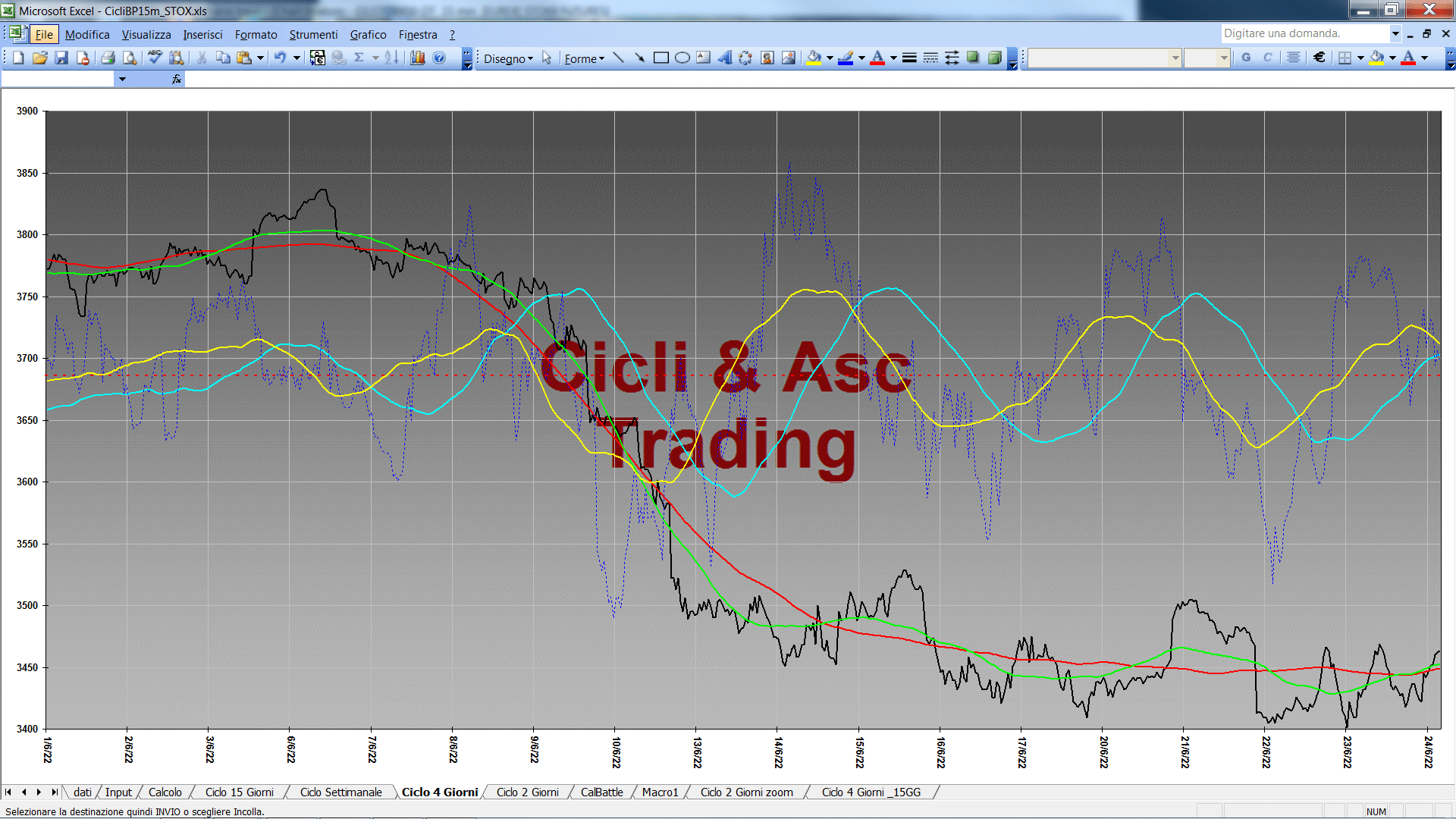Click the Insert Picture from File icon
This screenshot has width=1456, height=819.
click(789, 58)
